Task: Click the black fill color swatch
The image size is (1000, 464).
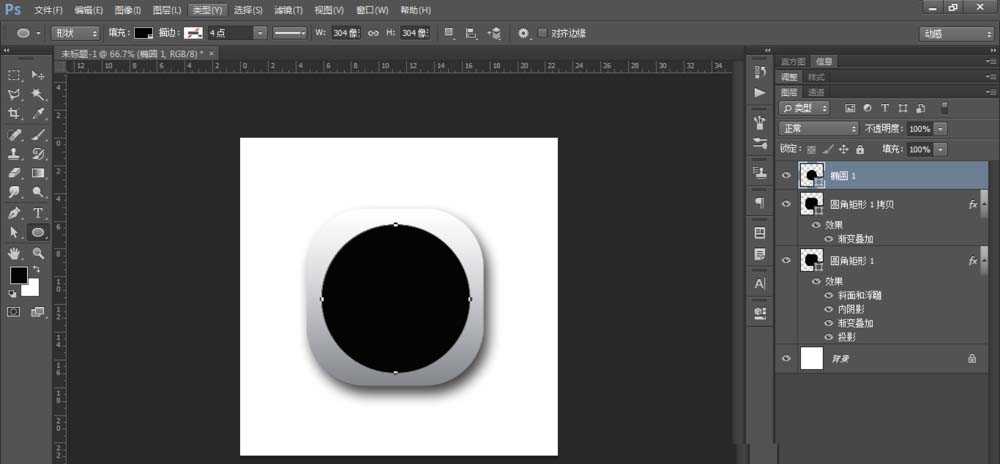Action: (144, 33)
